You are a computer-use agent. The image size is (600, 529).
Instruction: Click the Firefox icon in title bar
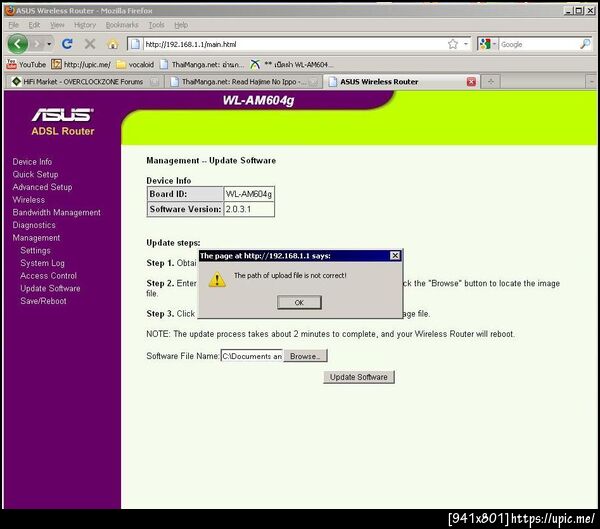click(10, 10)
